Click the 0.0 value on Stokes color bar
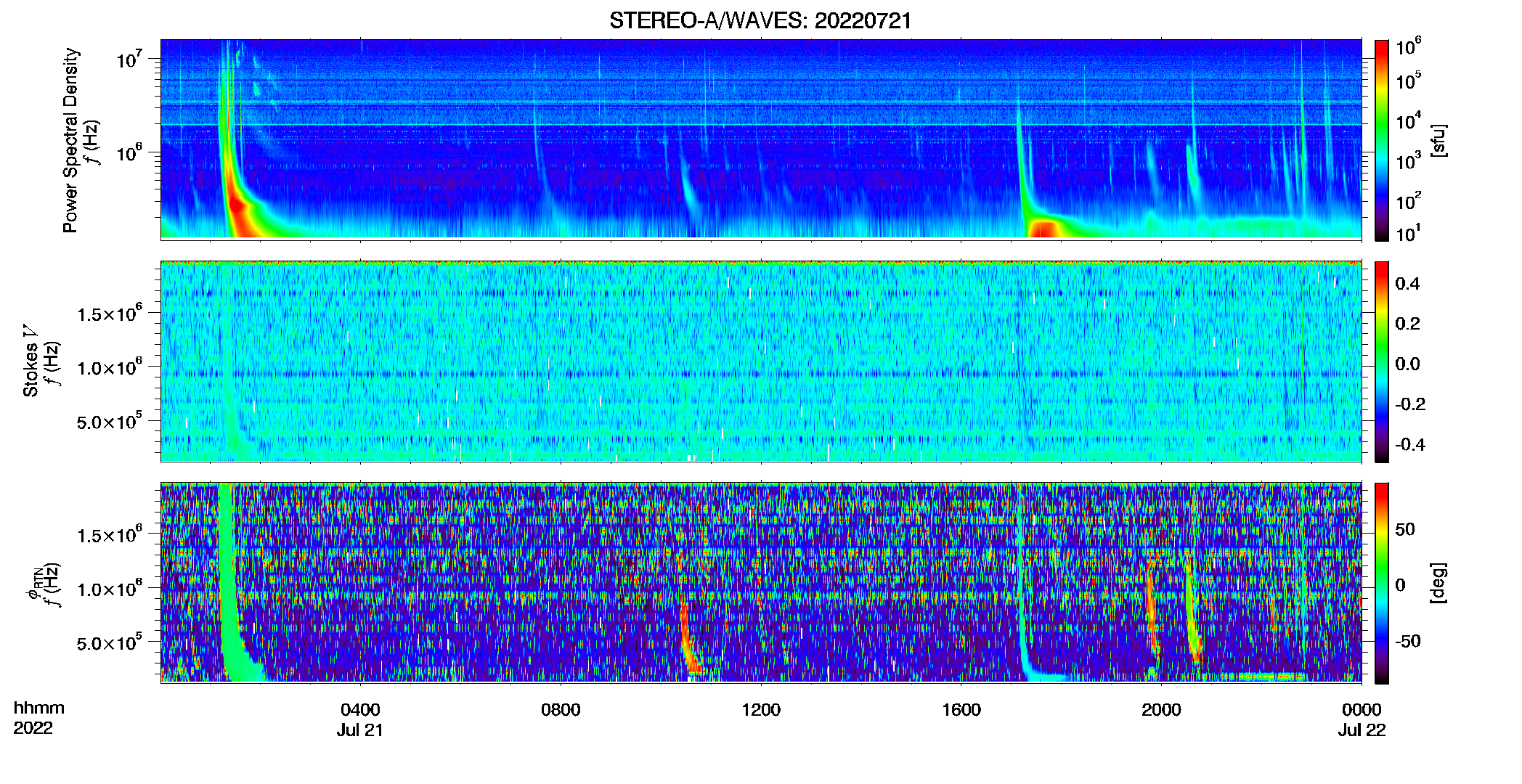Image resolution: width=1522 pixels, height=784 pixels. click(1407, 364)
